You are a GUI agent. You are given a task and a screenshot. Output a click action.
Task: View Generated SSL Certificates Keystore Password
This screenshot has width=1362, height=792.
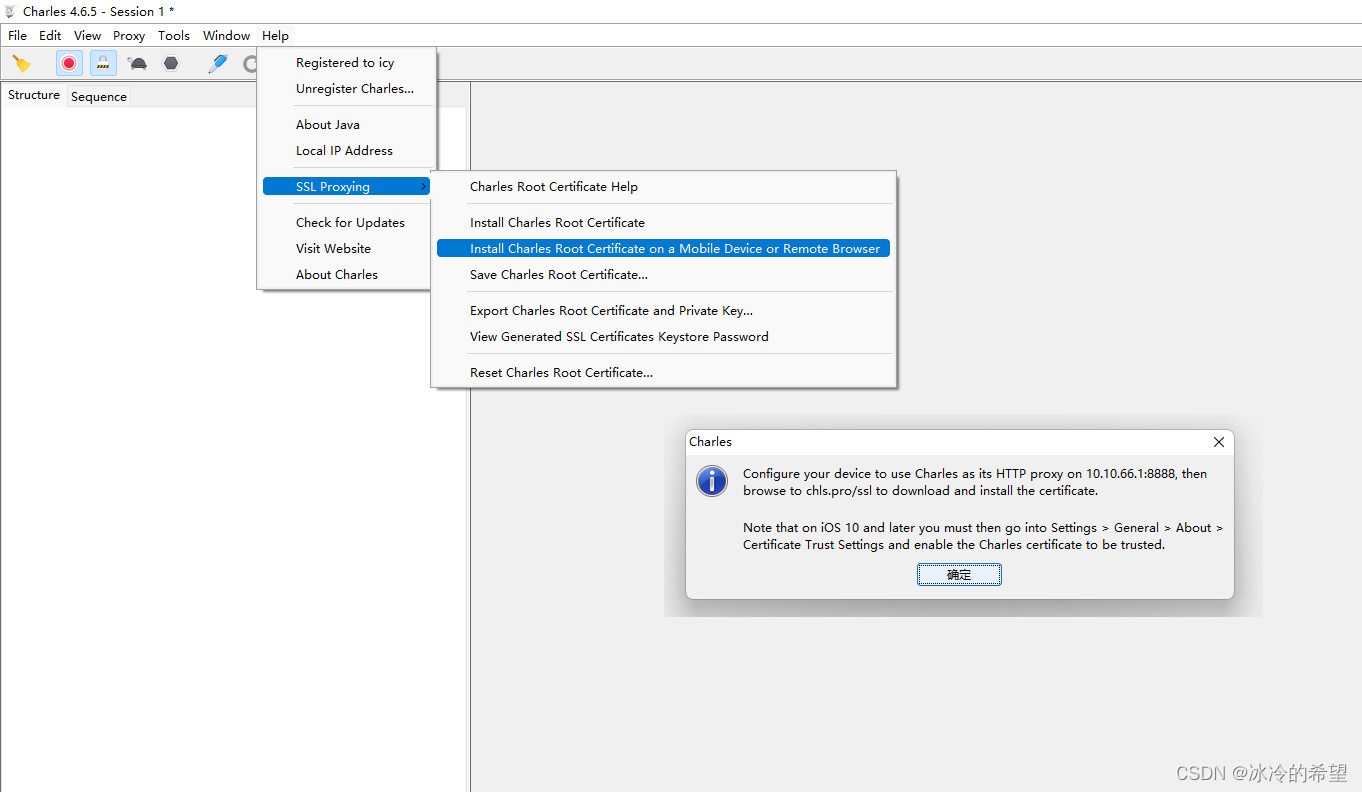click(664, 336)
